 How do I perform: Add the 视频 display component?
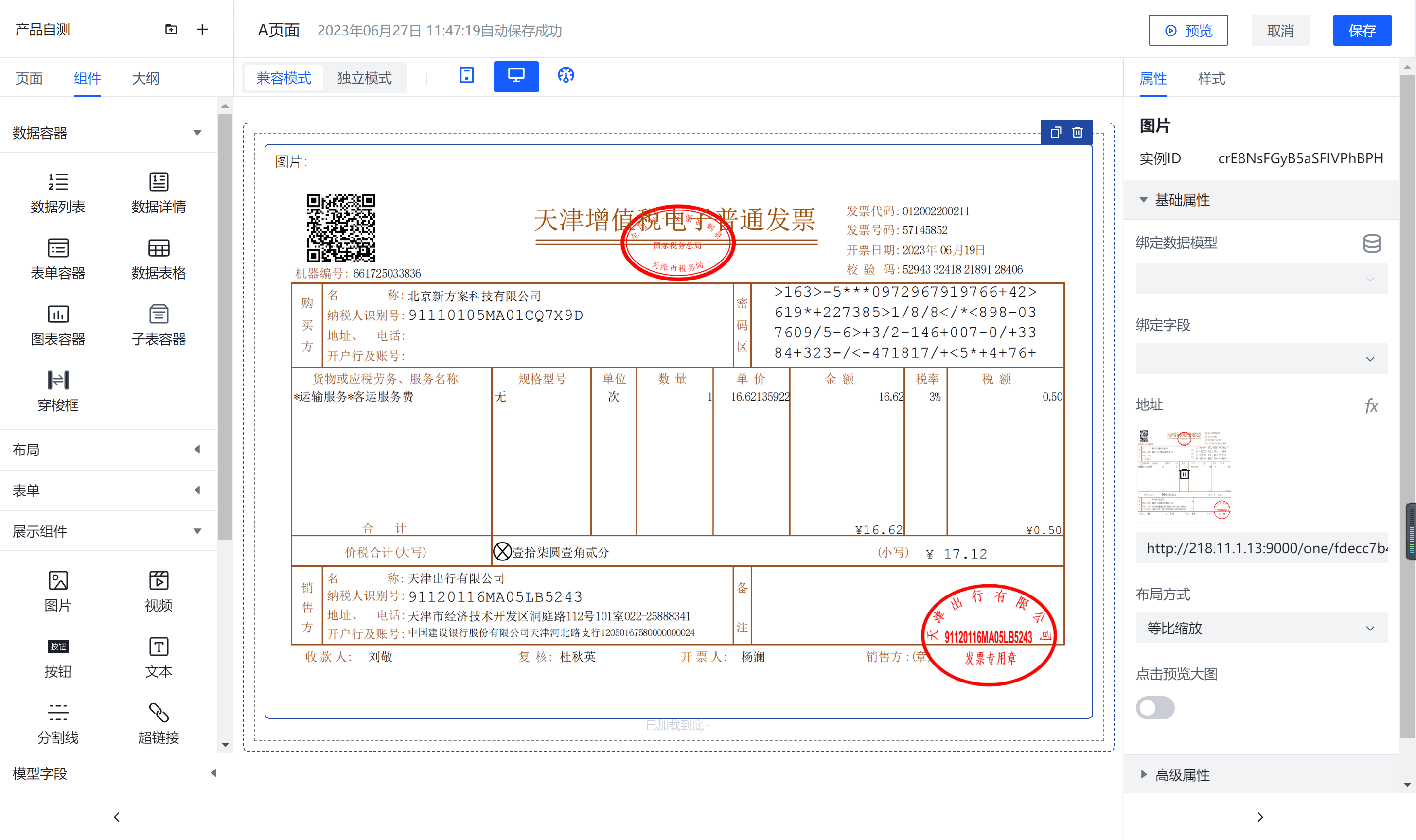(159, 592)
